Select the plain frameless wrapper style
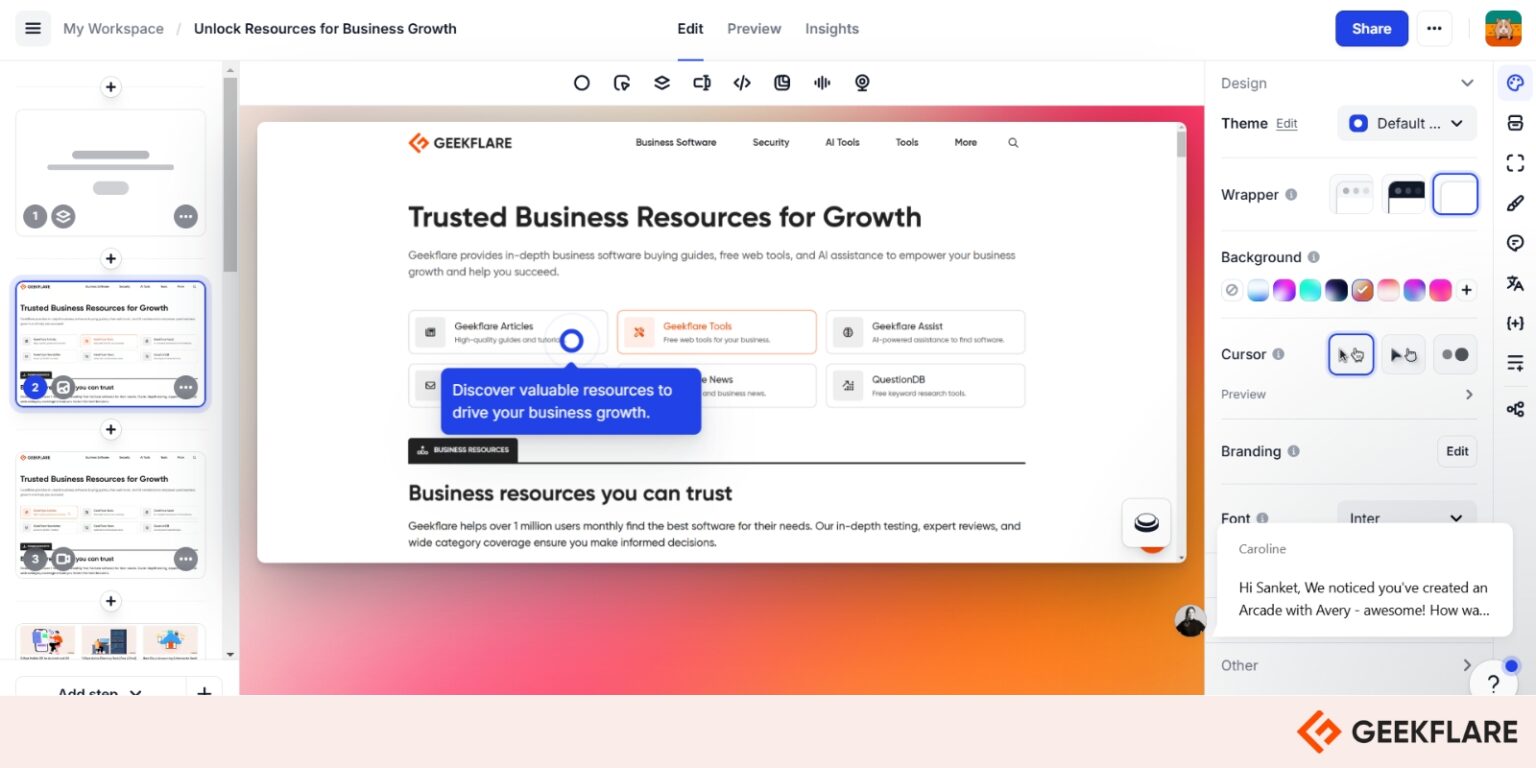The width and height of the screenshot is (1536, 768). pos(1455,194)
